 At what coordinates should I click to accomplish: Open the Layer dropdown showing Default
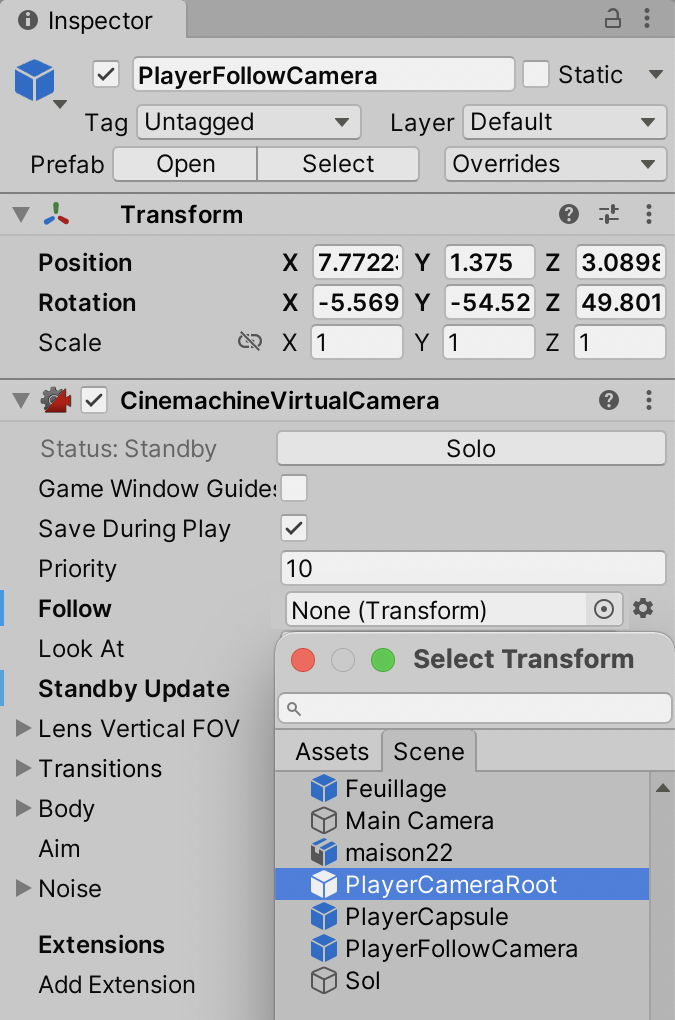coord(564,123)
